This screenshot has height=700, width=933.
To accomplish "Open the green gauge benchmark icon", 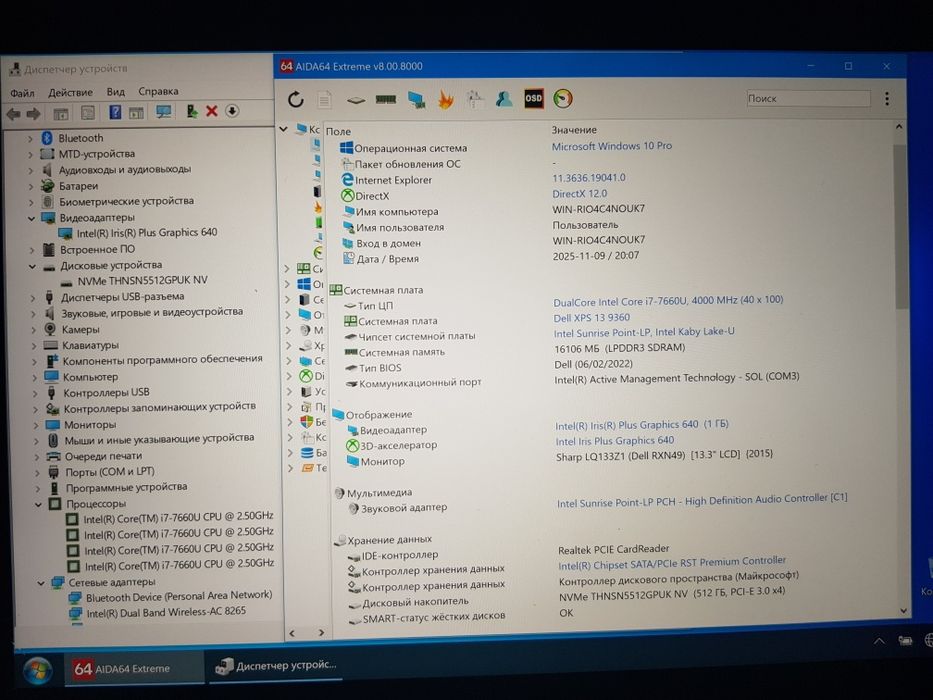I will pos(563,98).
